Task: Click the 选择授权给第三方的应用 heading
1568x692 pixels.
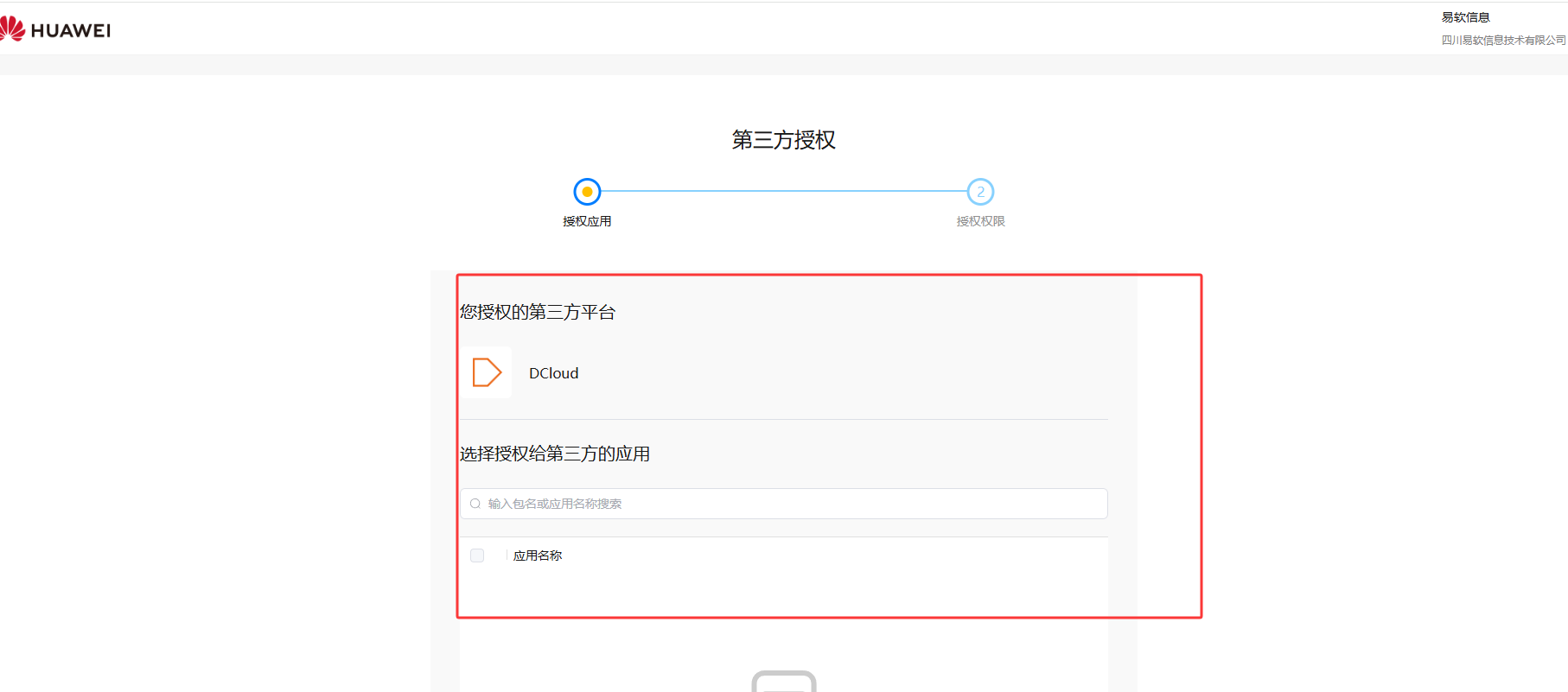Action: pos(555,454)
